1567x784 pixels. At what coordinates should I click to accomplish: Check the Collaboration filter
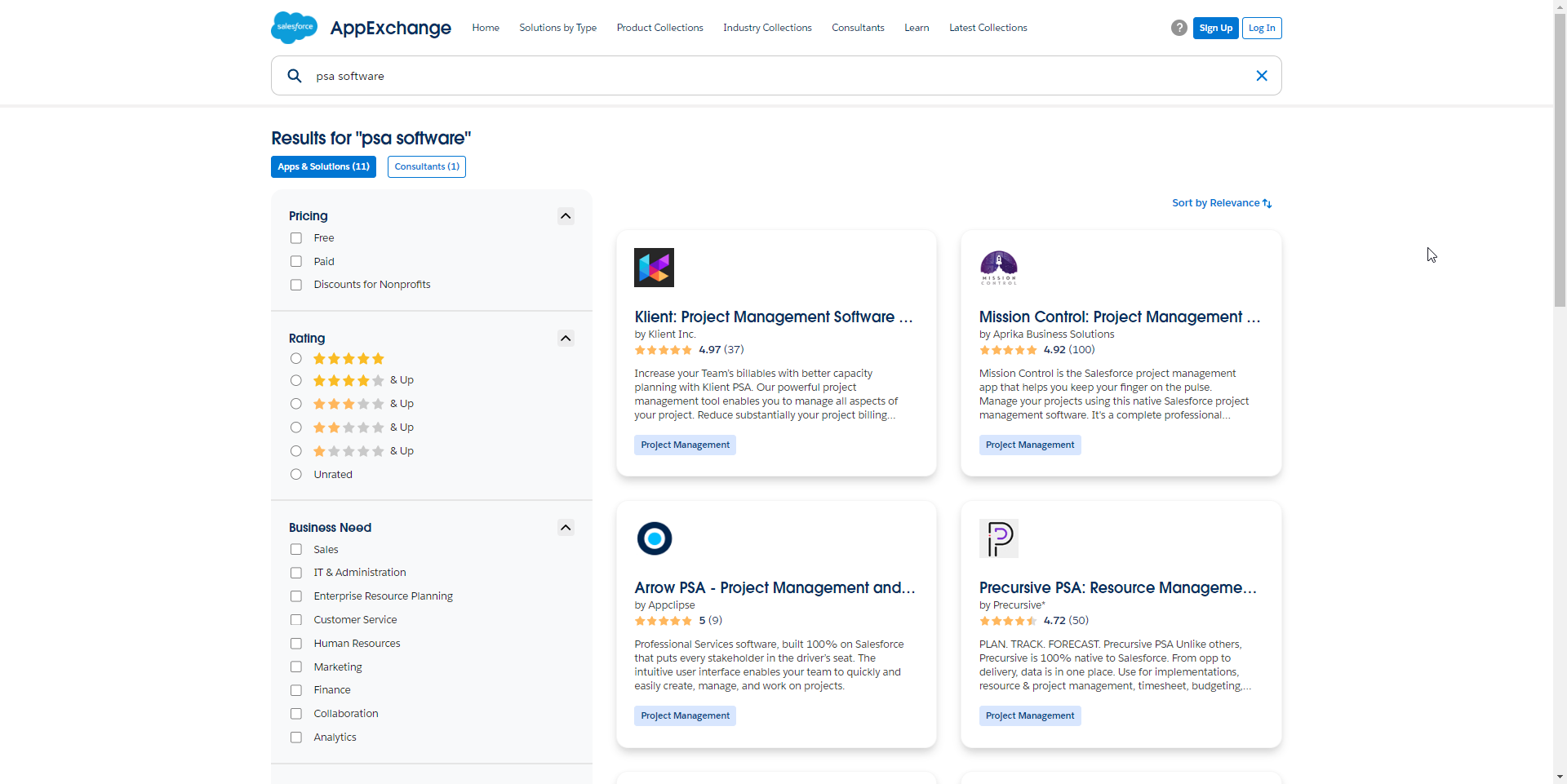point(296,714)
